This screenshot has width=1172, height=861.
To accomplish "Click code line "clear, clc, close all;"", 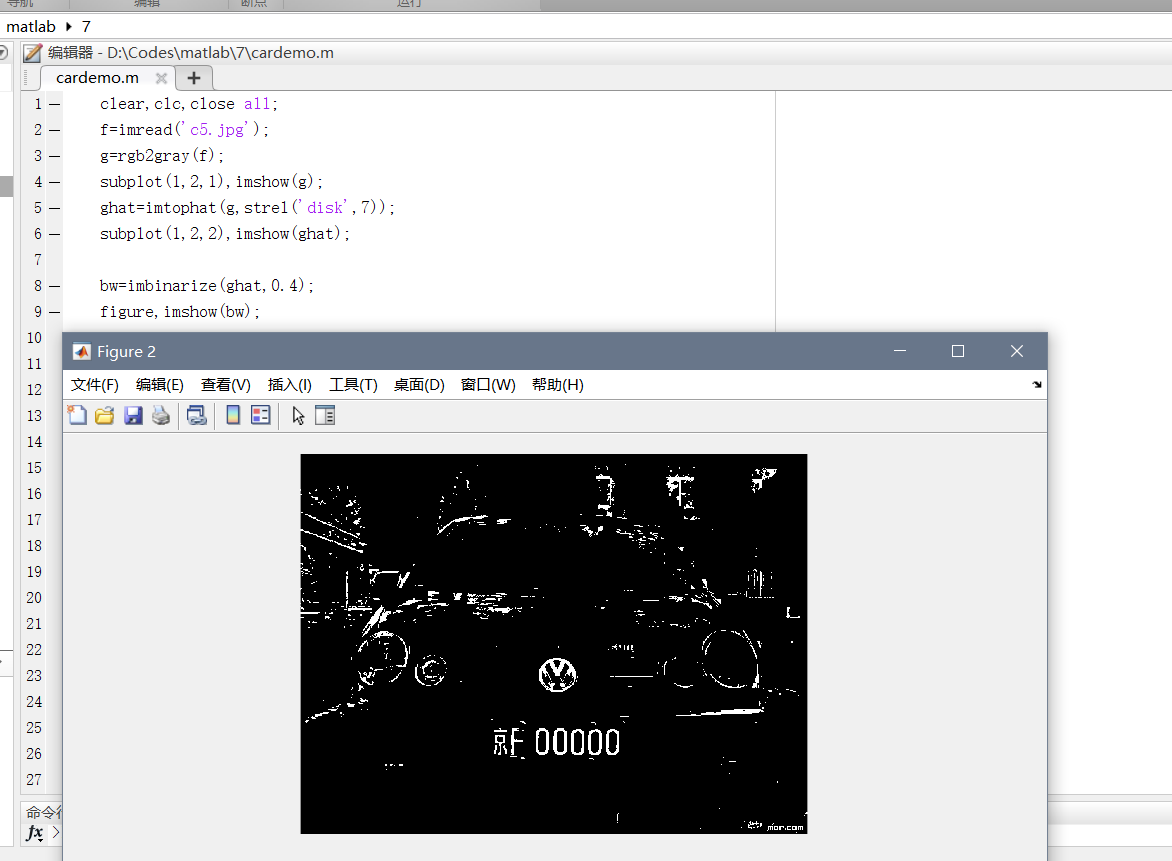I will [188, 104].
